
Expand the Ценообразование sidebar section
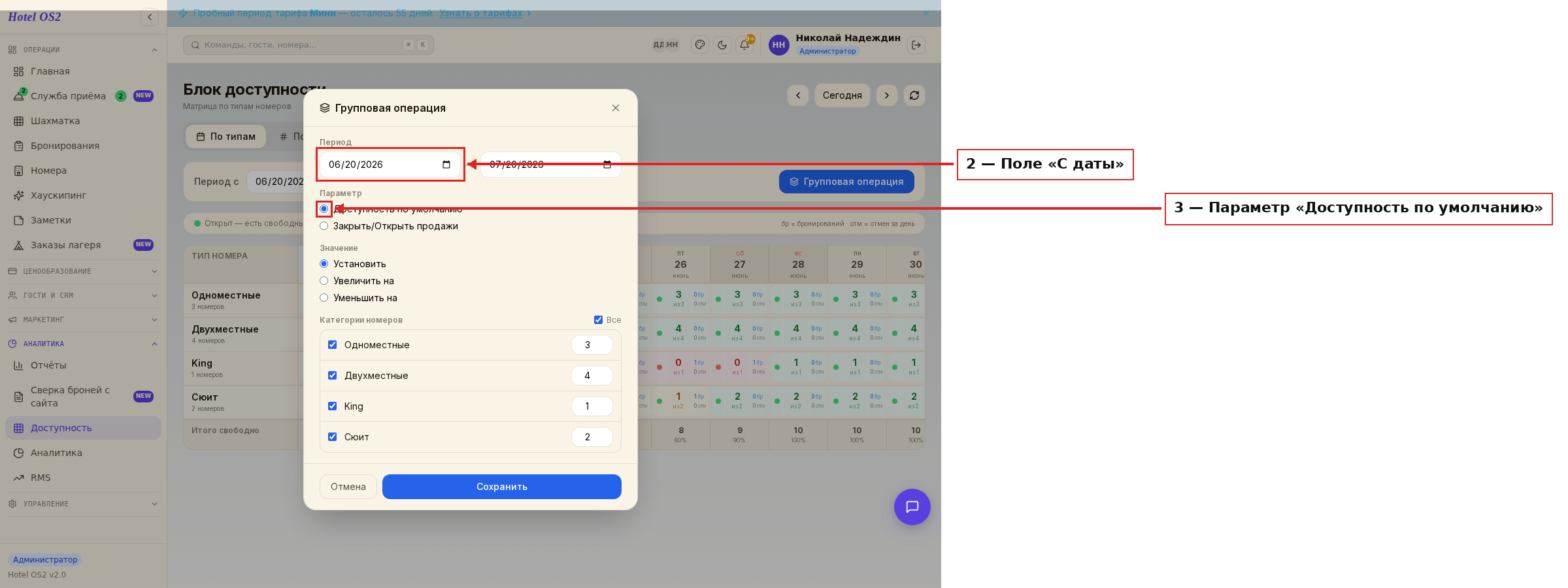coord(82,271)
